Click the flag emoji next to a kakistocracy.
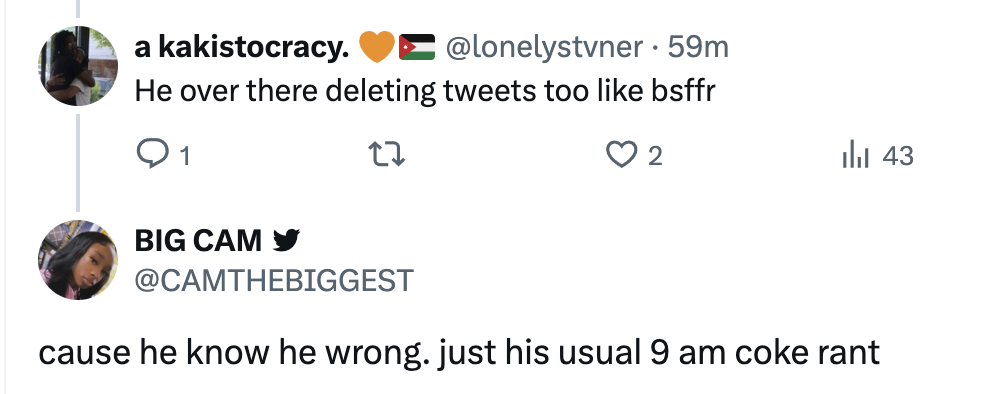 click(417, 47)
